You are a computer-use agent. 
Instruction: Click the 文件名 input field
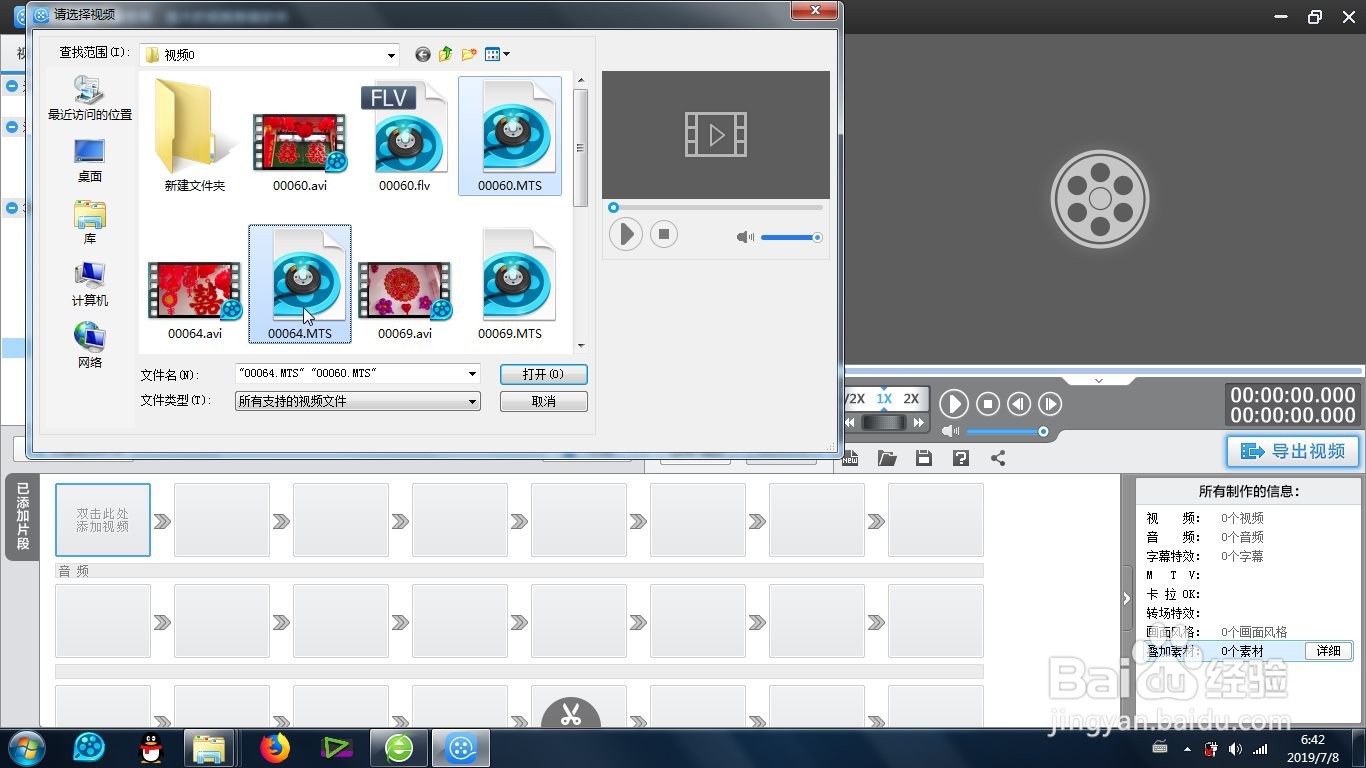tap(350, 374)
